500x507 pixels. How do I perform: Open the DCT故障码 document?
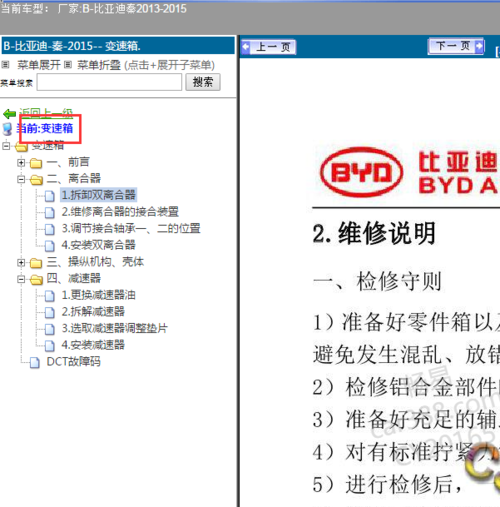pyautogui.click(x=73, y=362)
